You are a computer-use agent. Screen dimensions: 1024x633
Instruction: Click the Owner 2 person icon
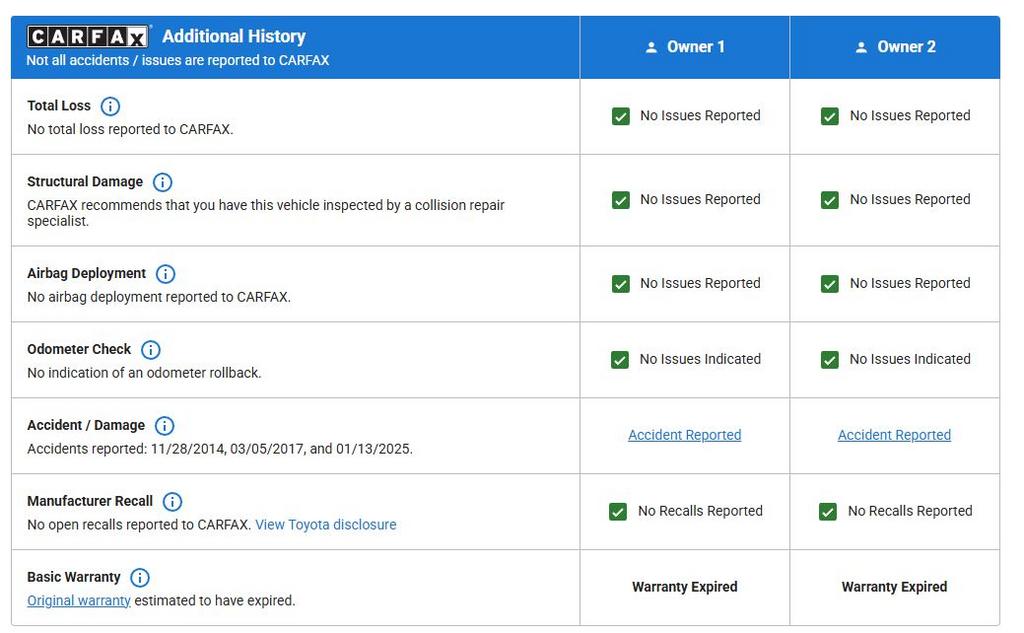(x=861, y=47)
